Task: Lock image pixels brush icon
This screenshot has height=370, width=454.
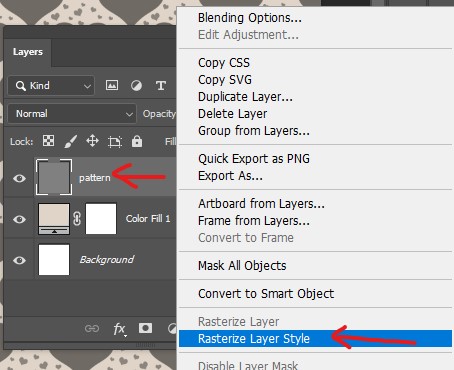Action: (71, 141)
